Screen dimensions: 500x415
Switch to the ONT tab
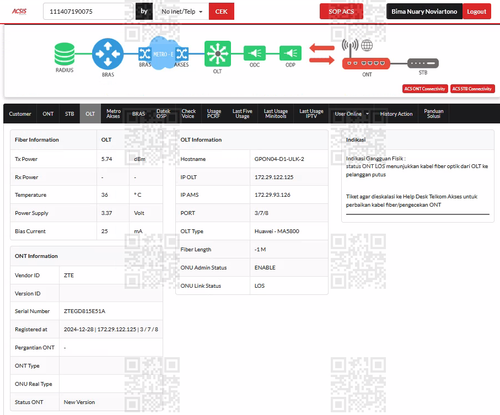(48, 114)
